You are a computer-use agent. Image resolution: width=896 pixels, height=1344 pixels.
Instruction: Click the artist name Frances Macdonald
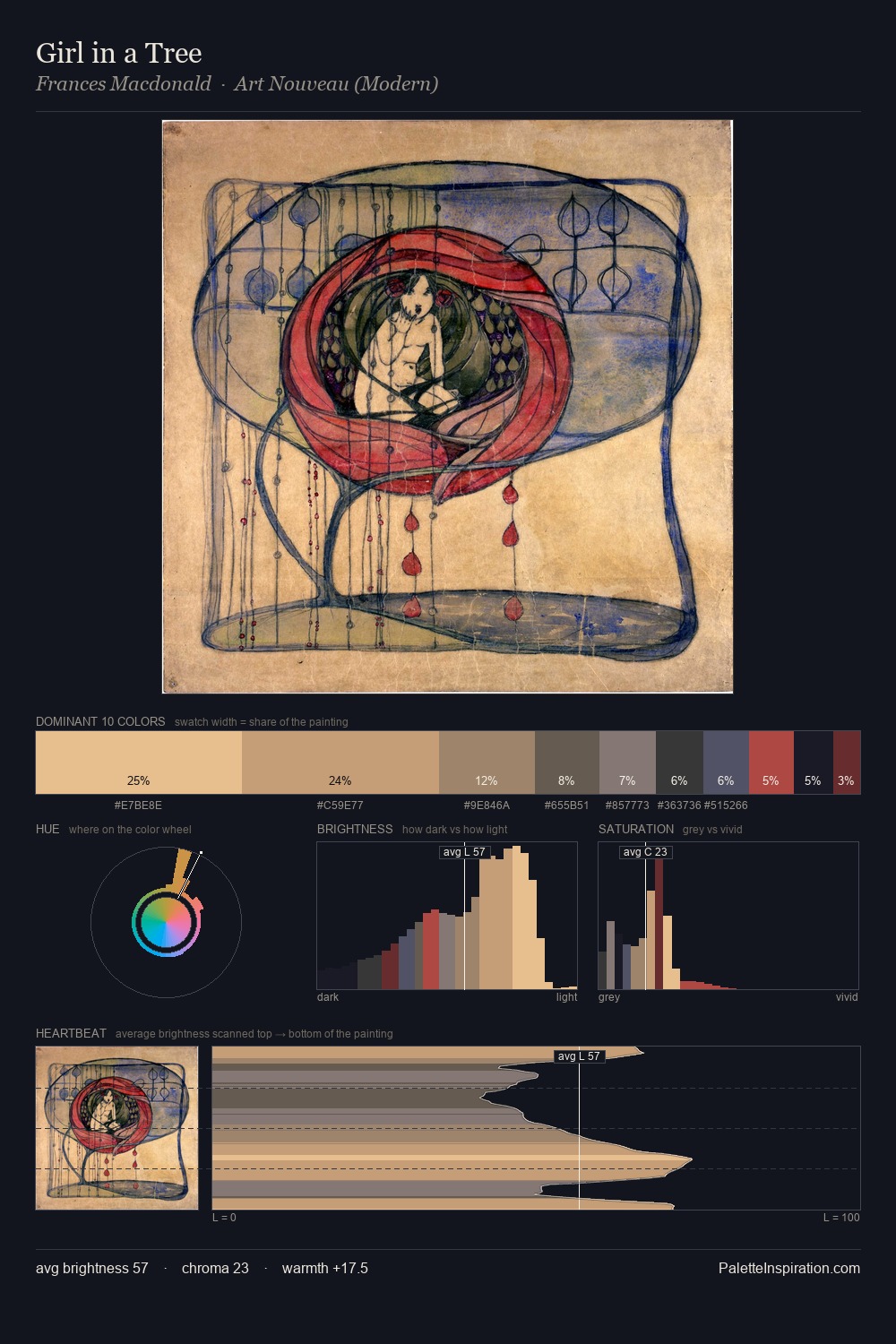(124, 84)
